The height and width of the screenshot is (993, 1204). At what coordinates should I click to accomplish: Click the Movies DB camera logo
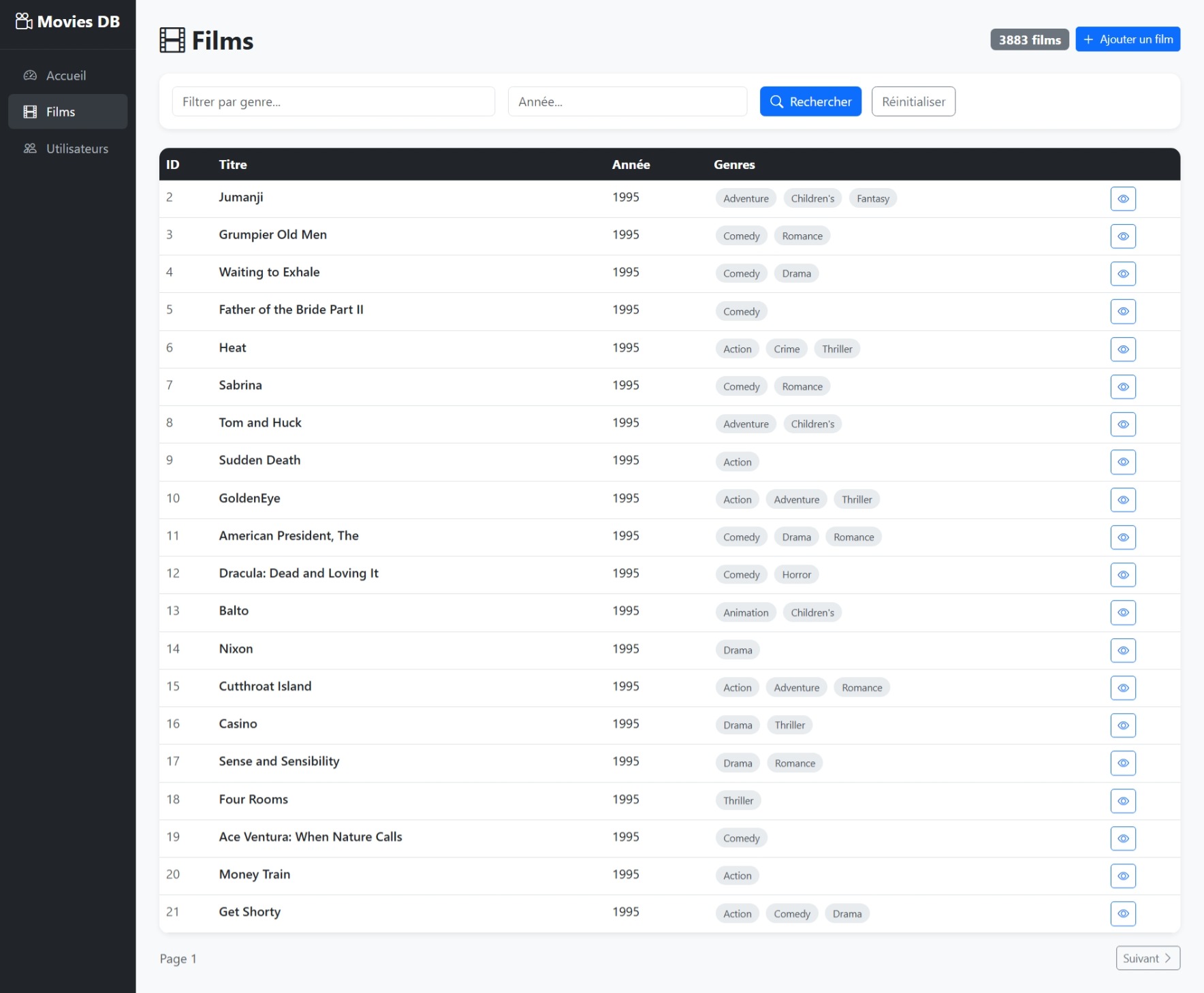pyautogui.click(x=24, y=21)
